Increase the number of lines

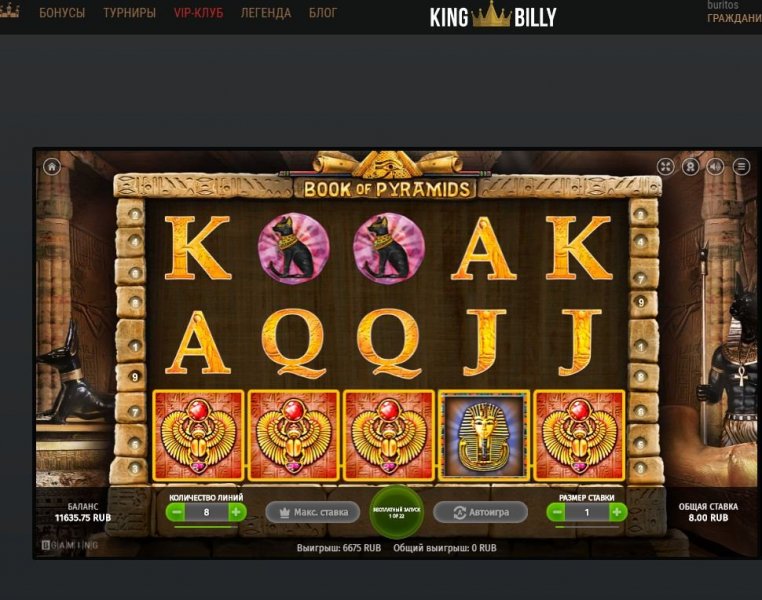click(x=236, y=512)
